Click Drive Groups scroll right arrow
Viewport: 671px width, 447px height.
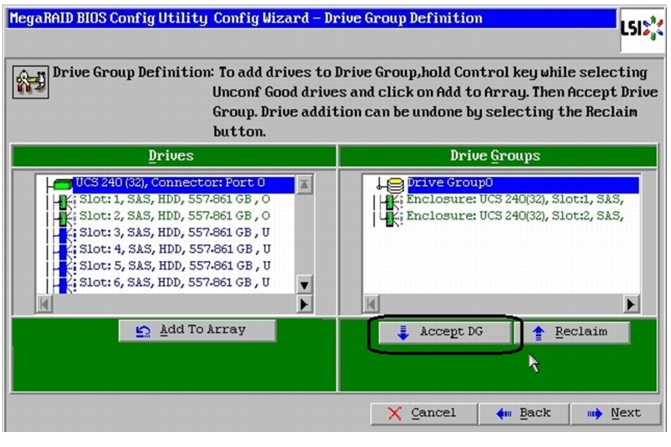[631, 304]
